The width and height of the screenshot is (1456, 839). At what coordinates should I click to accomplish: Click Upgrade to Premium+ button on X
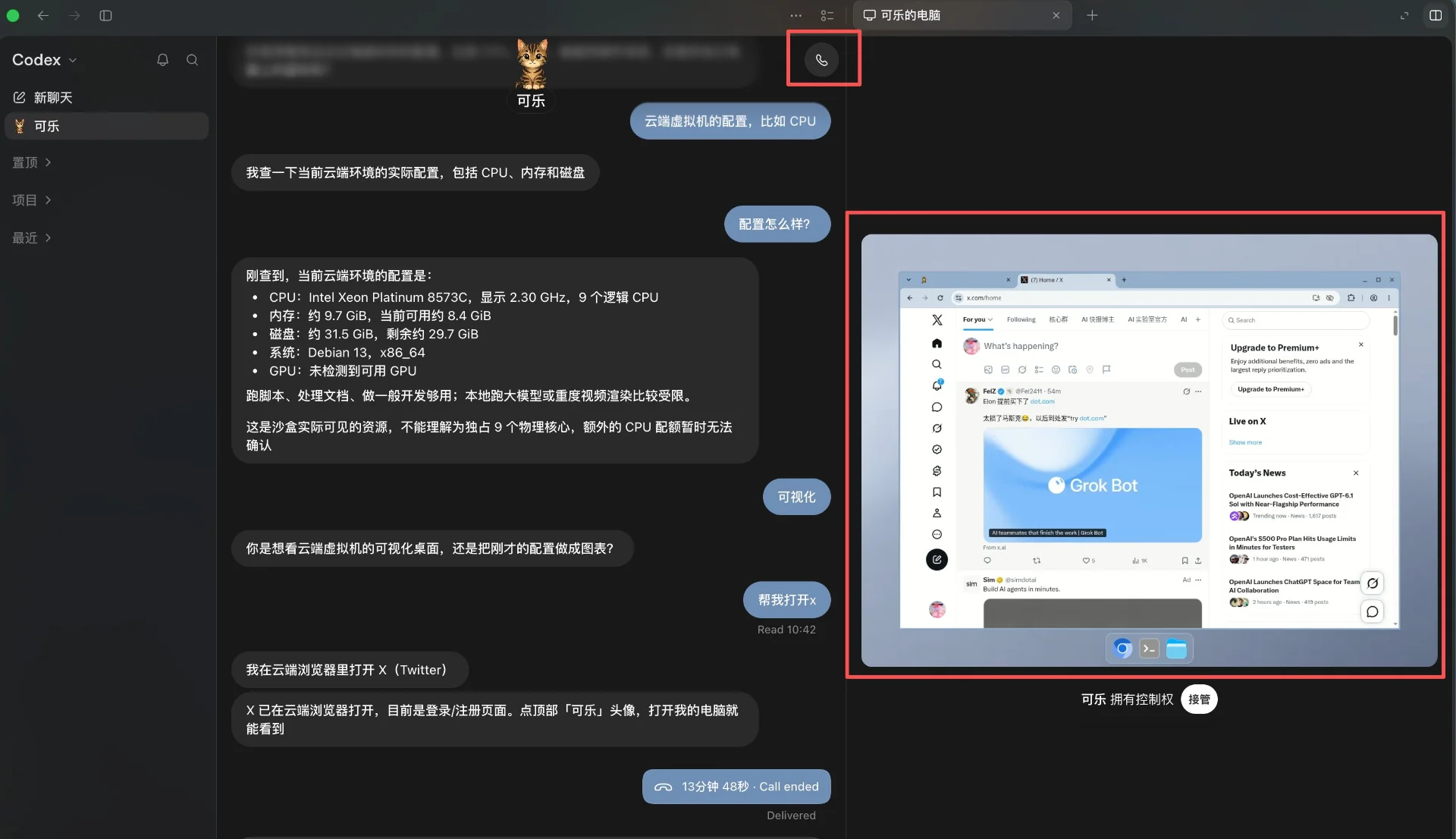(1271, 389)
